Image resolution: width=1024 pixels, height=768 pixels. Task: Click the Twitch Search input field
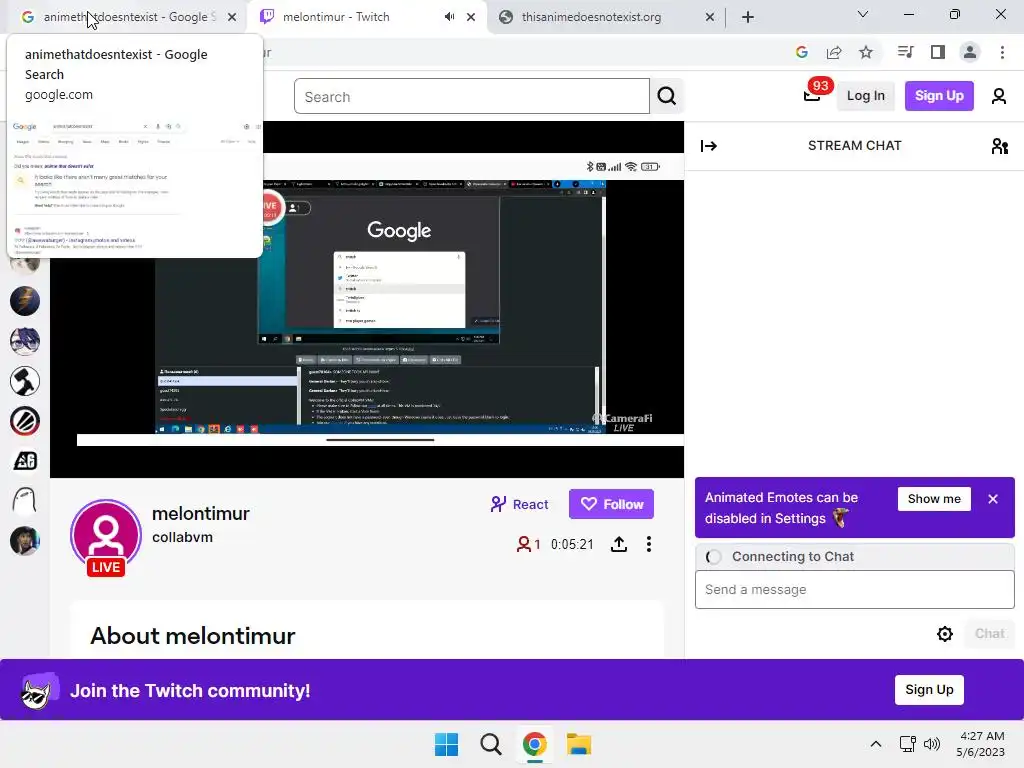[x=472, y=96]
